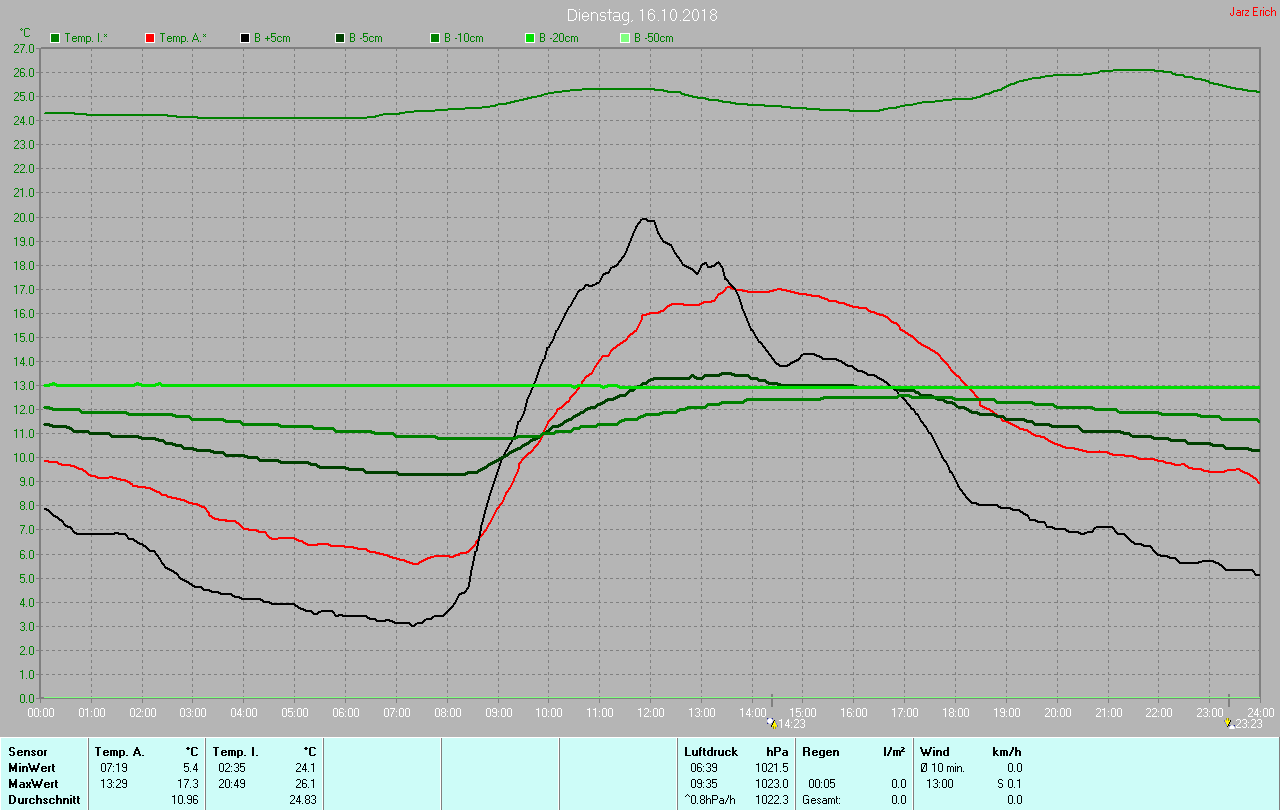Click the "18:00" time axis label
Image resolution: width=1280 pixels, height=810 pixels.
[955, 713]
